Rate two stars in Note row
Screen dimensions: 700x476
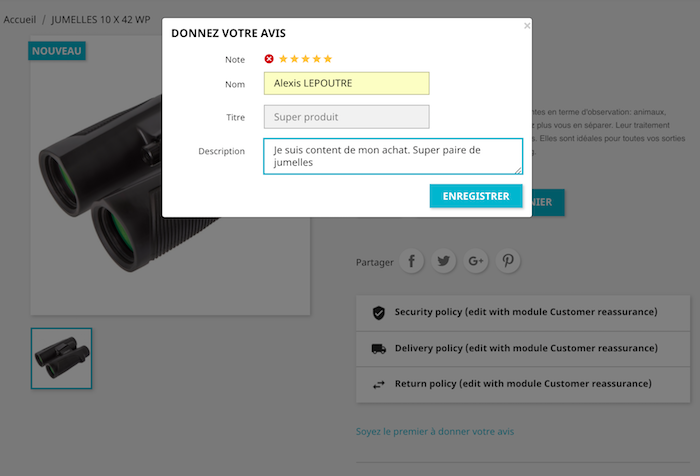(x=294, y=59)
